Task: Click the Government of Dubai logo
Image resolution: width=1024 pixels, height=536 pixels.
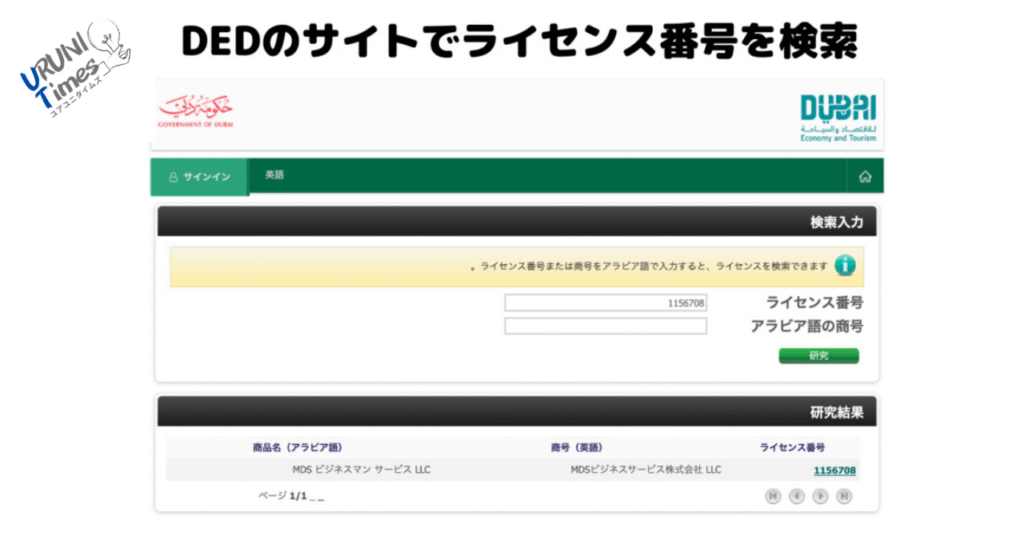Action: tap(195, 112)
